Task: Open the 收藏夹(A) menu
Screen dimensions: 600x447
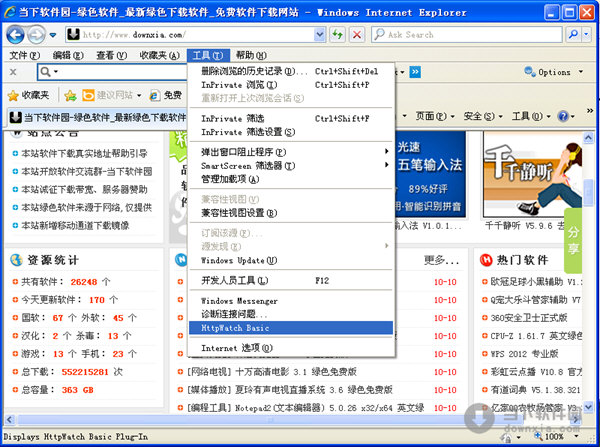Action: [160, 55]
